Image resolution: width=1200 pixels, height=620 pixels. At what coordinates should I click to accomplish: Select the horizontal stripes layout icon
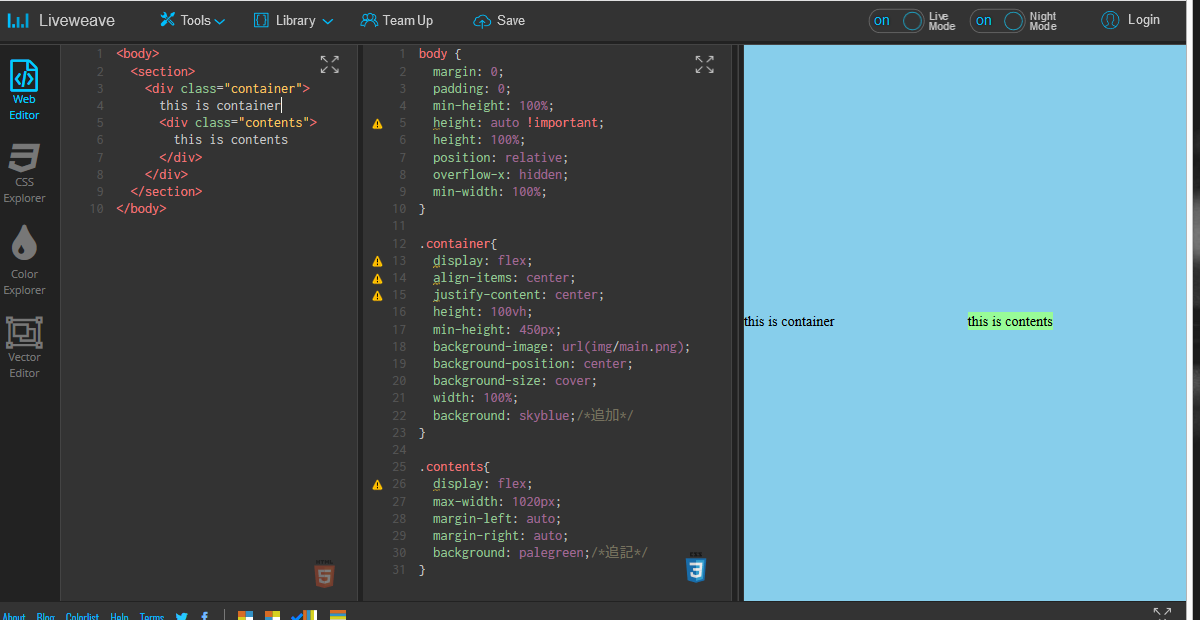338,615
